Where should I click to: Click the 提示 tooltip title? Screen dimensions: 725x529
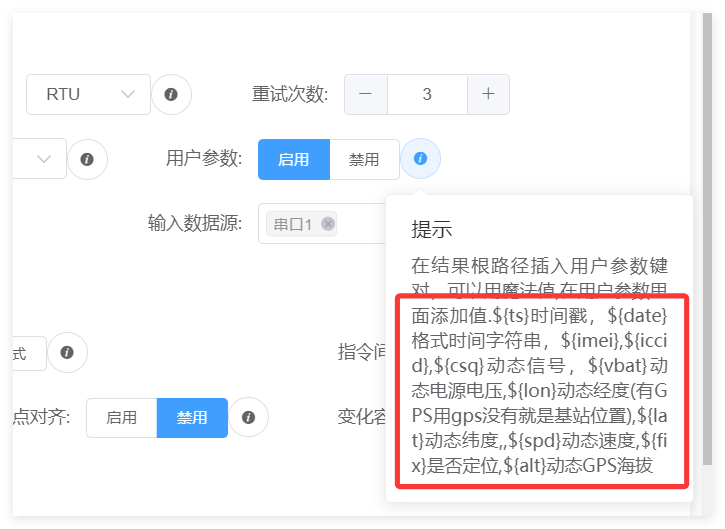tap(433, 229)
